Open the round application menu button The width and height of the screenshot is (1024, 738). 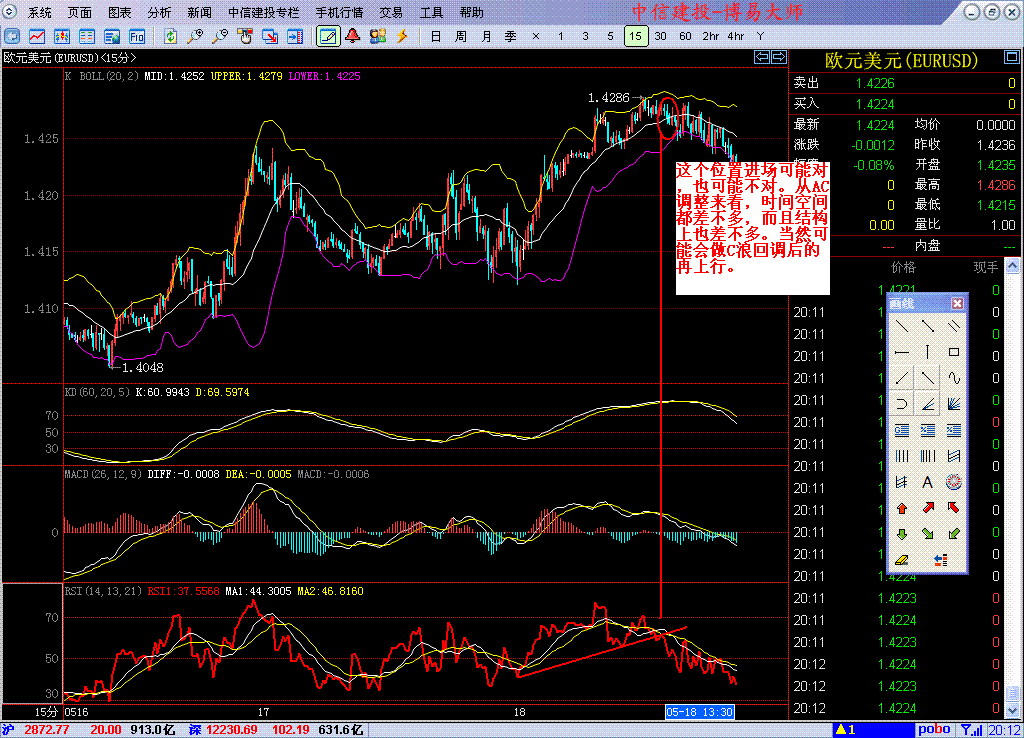(10, 12)
